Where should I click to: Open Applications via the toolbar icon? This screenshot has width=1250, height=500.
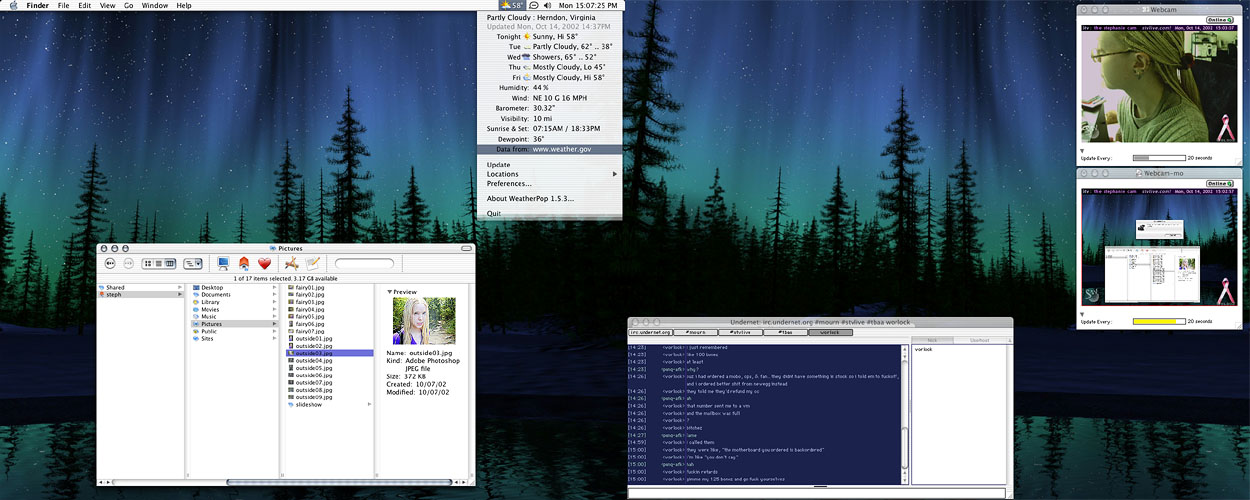coord(291,263)
